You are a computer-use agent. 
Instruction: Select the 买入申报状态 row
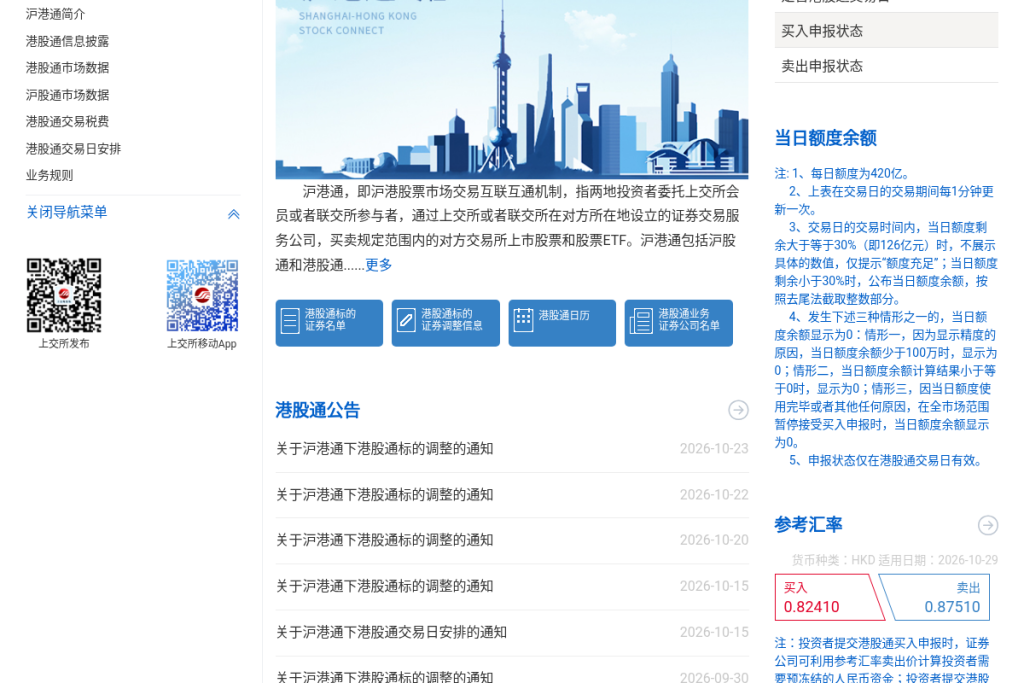point(886,31)
